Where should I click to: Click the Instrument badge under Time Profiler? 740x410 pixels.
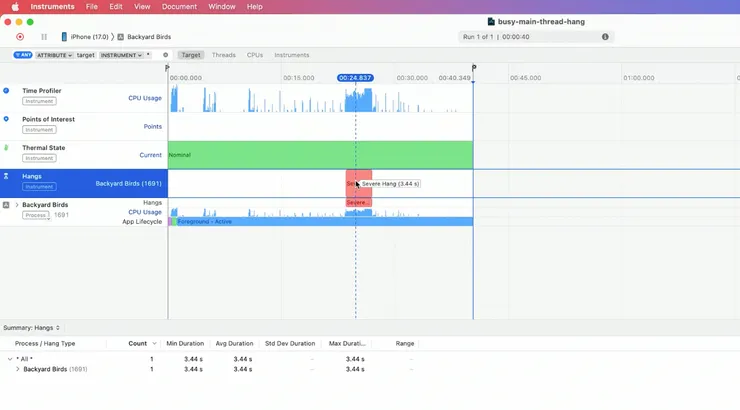[x=39, y=101]
